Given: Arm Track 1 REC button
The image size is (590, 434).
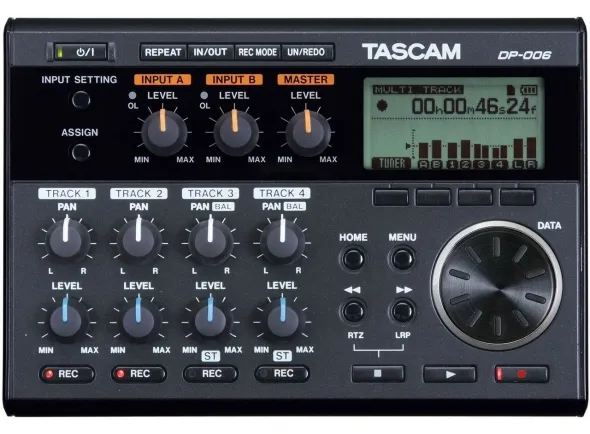Looking at the screenshot, I should click(67, 374).
